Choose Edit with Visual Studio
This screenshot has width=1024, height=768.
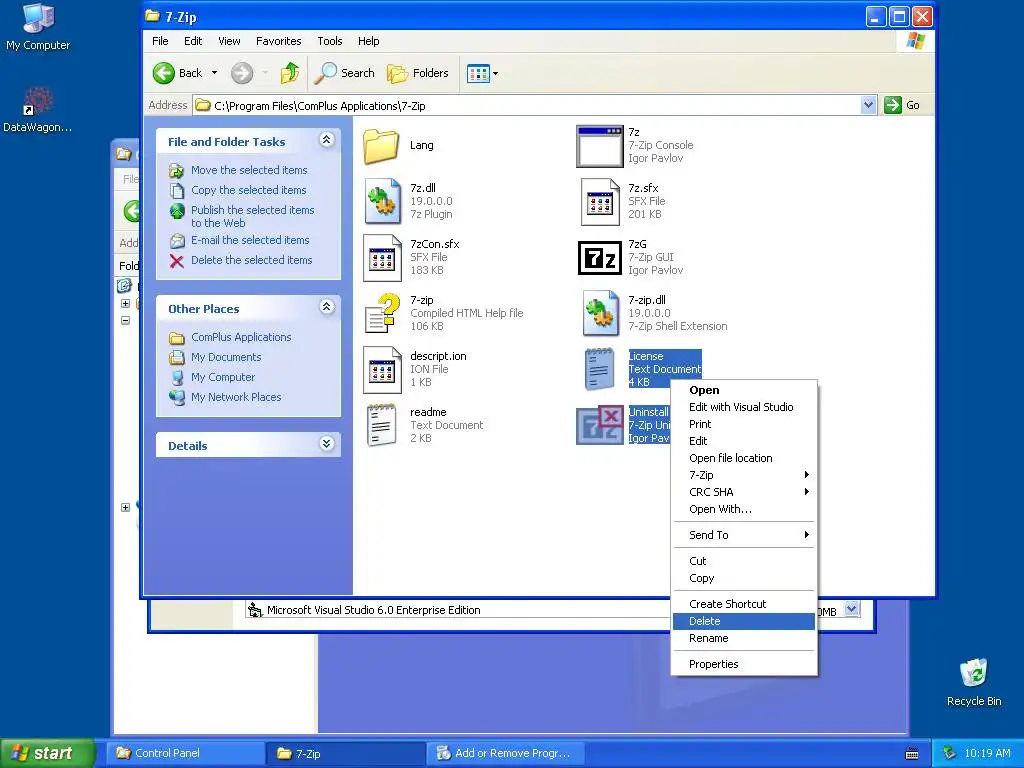744,407
